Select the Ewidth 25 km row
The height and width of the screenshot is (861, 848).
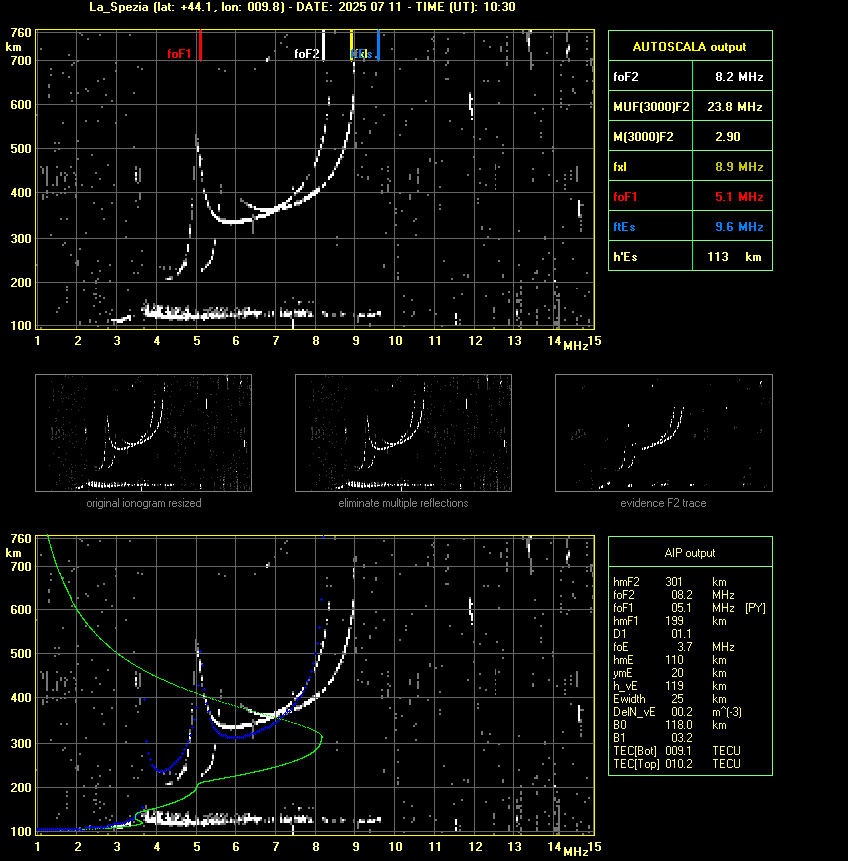coord(670,699)
